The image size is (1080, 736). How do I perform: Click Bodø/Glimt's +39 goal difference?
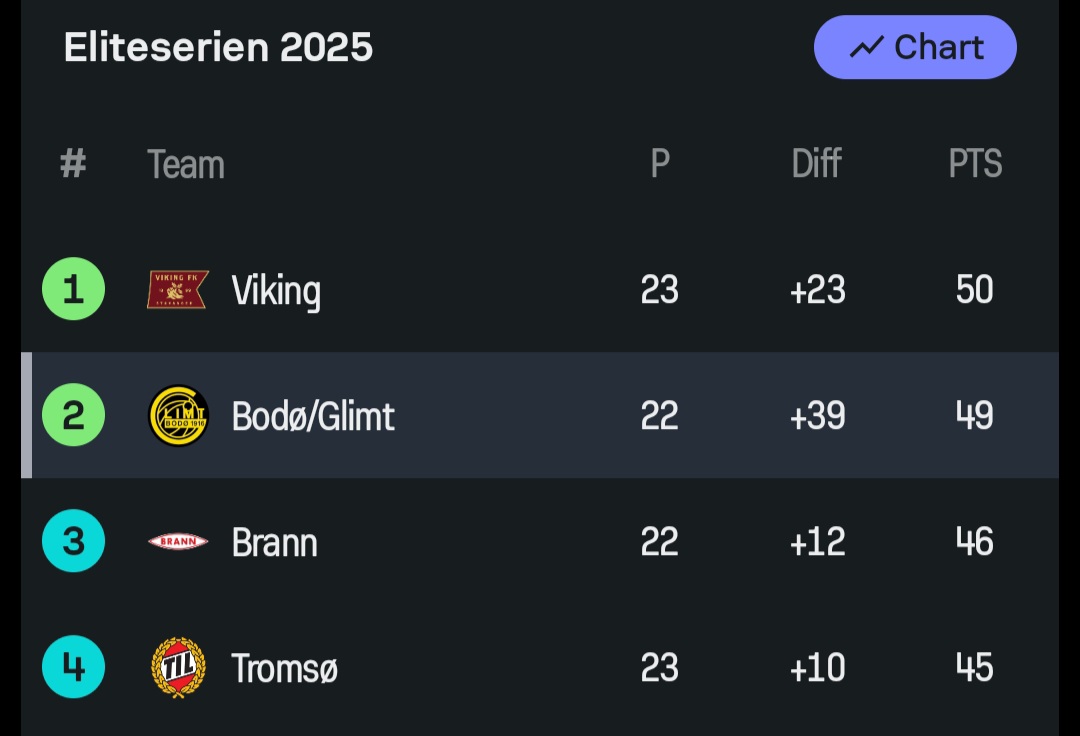pyautogui.click(x=817, y=416)
